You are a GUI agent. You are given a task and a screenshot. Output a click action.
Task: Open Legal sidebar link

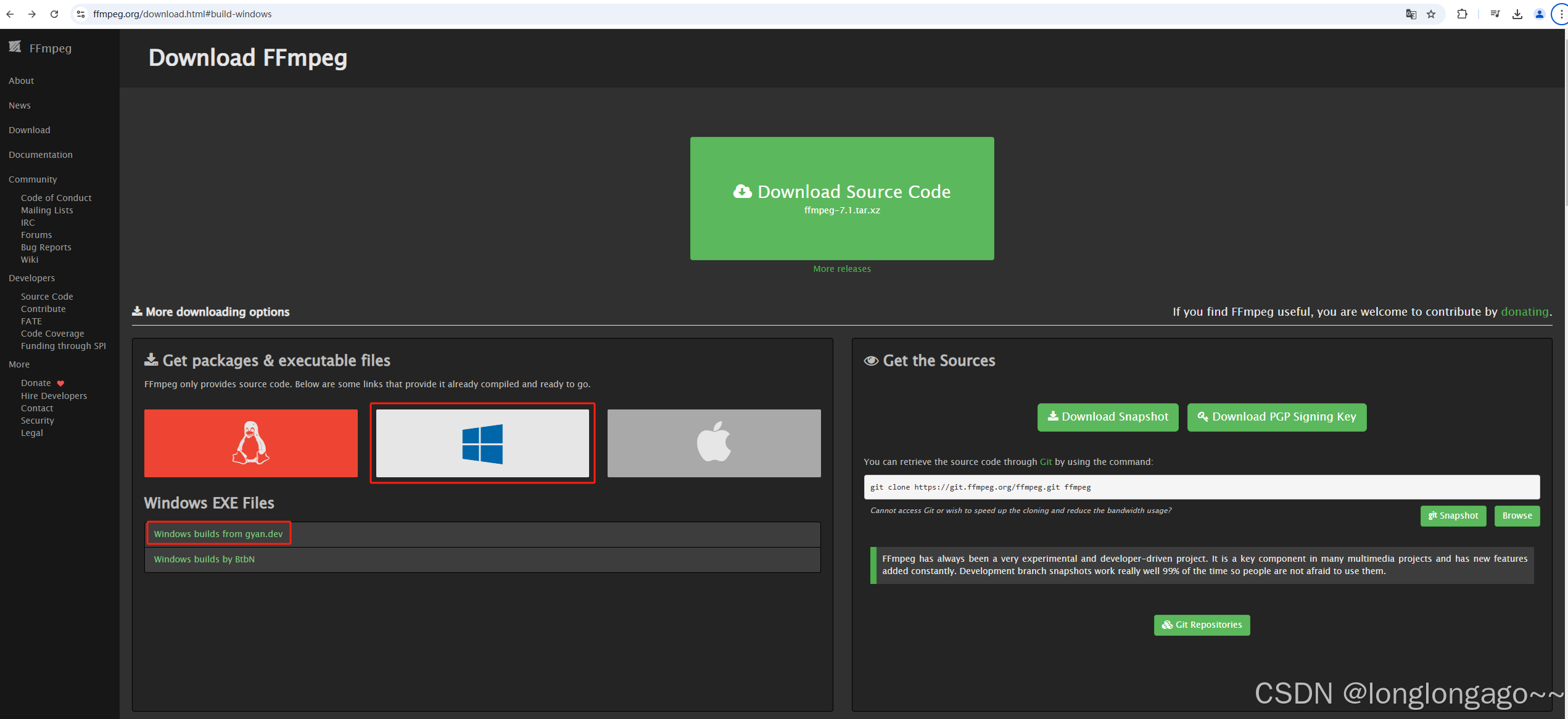coord(32,433)
